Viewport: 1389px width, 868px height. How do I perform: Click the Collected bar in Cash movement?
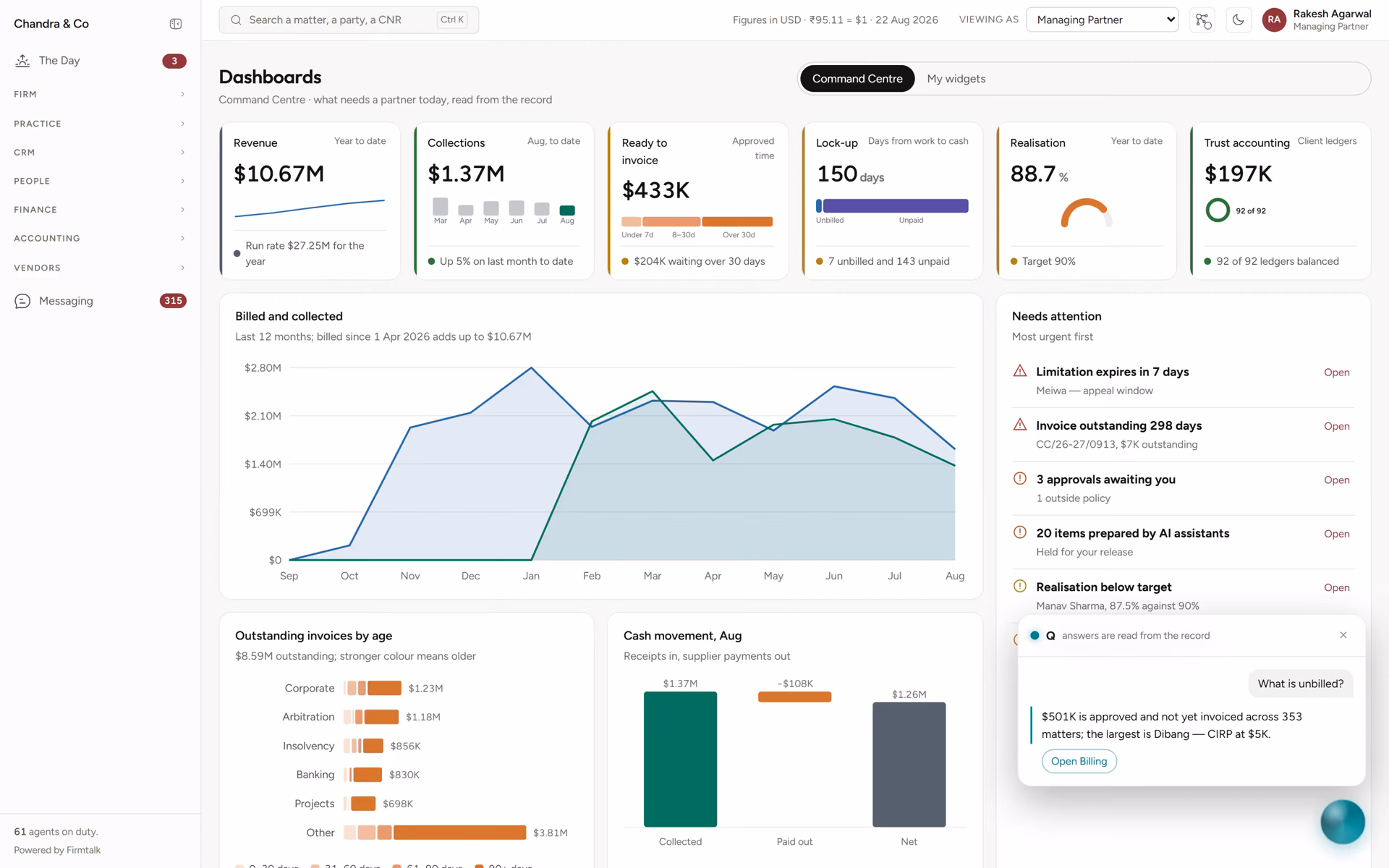point(680,759)
